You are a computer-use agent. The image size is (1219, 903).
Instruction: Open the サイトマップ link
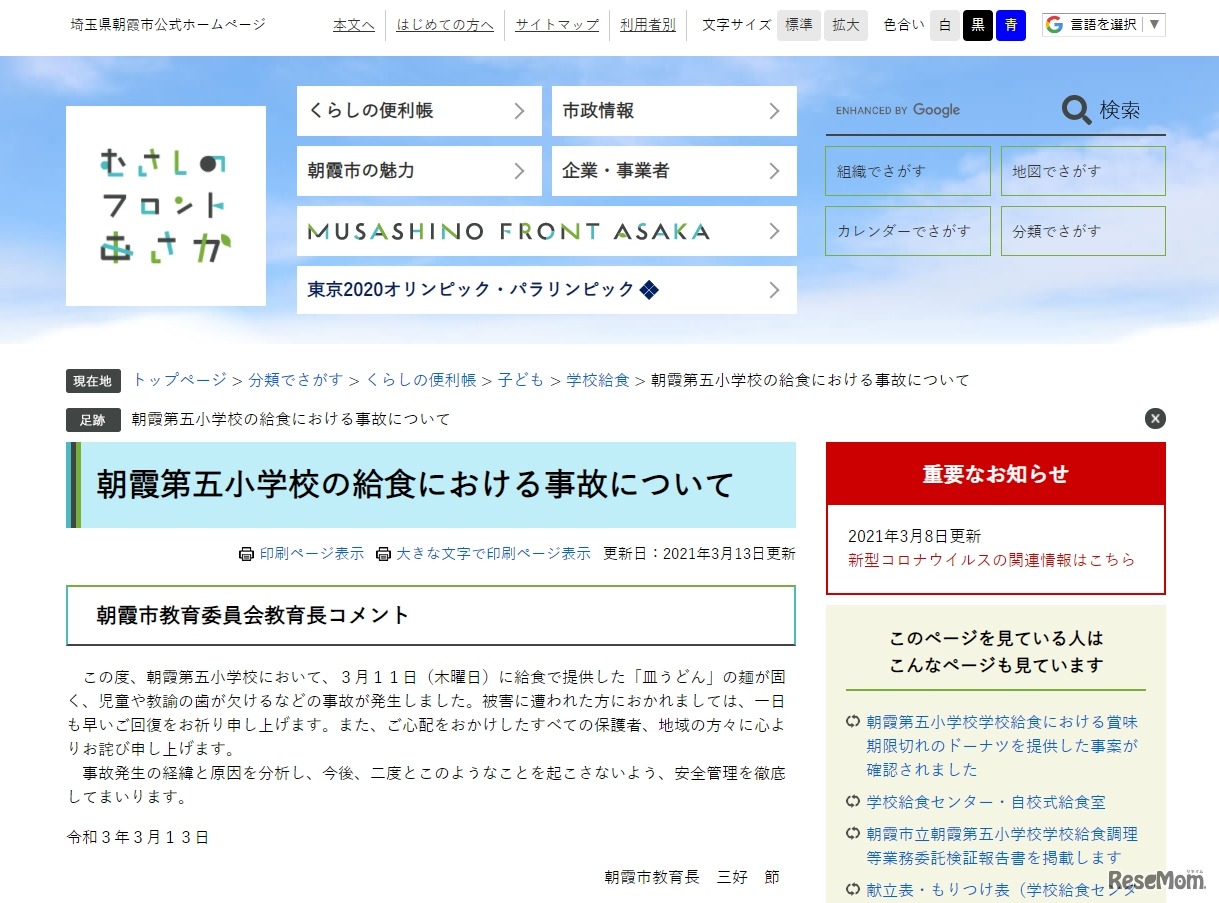557,25
